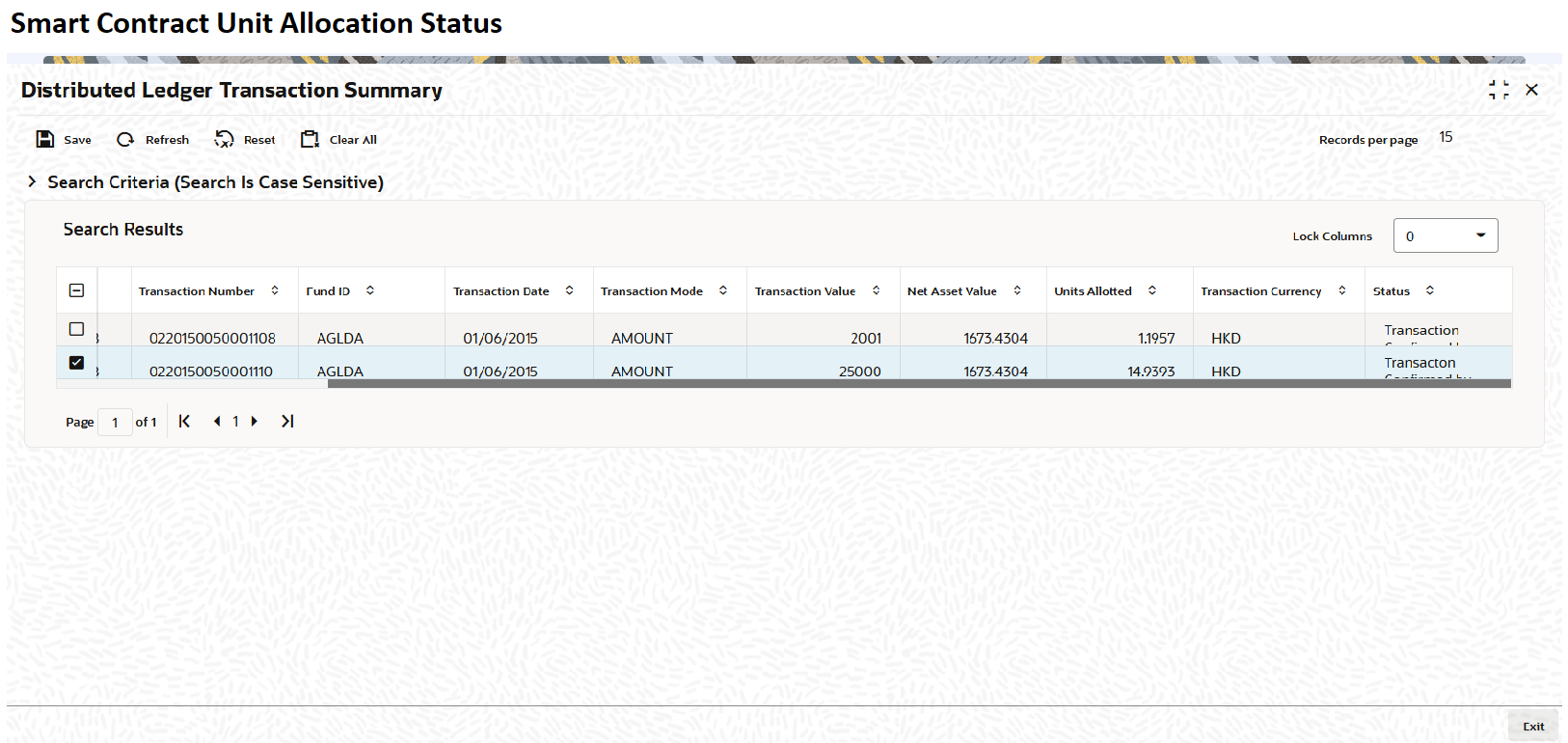Screen dimensions: 1568x743
Task: Click the Transaction Value column header
Action: click(x=805, y=291)
